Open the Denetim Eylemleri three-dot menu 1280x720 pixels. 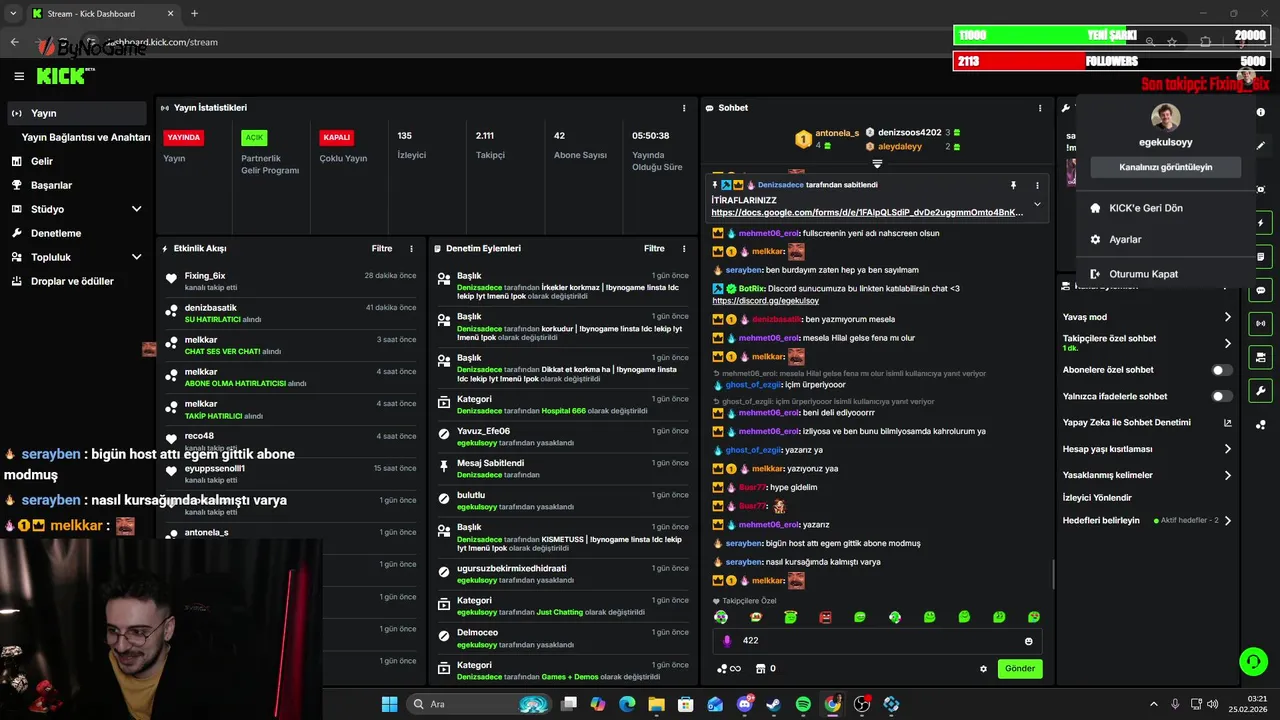(x=684, y=249)
